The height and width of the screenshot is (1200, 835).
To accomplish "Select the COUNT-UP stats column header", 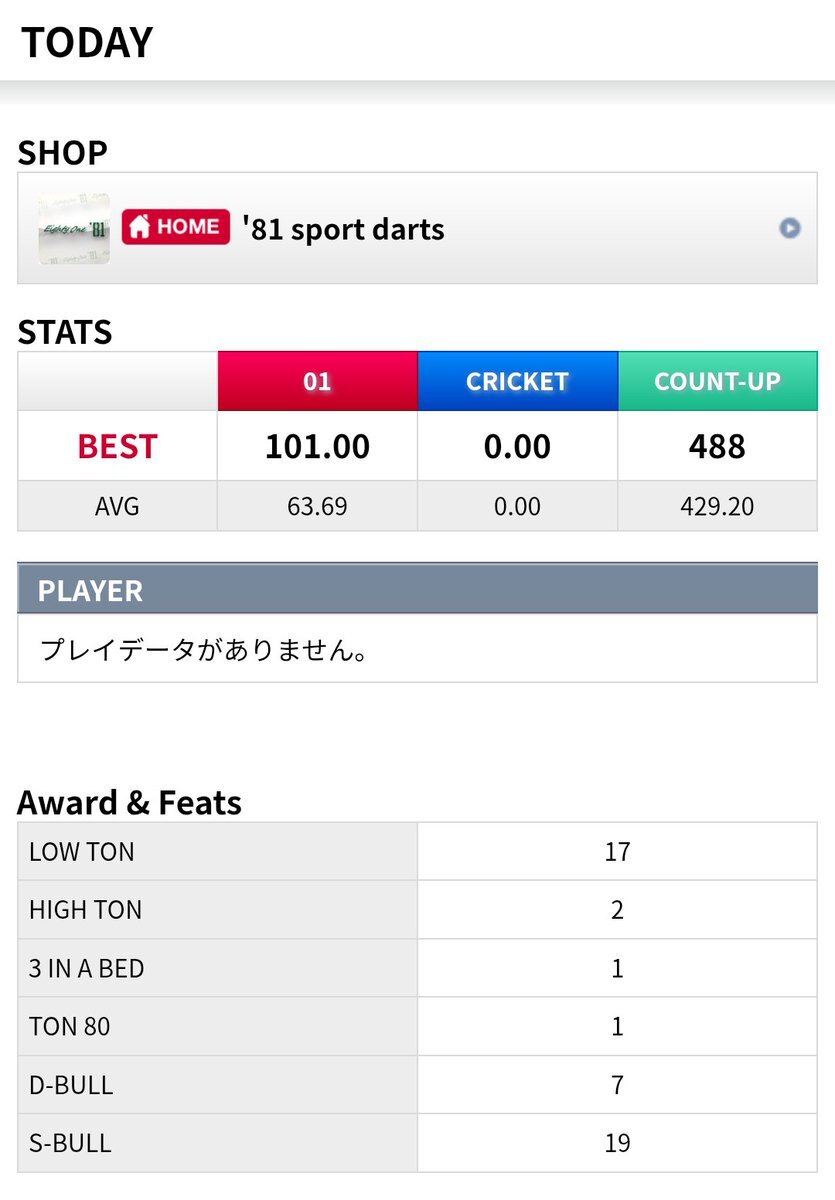I will 717,381.
